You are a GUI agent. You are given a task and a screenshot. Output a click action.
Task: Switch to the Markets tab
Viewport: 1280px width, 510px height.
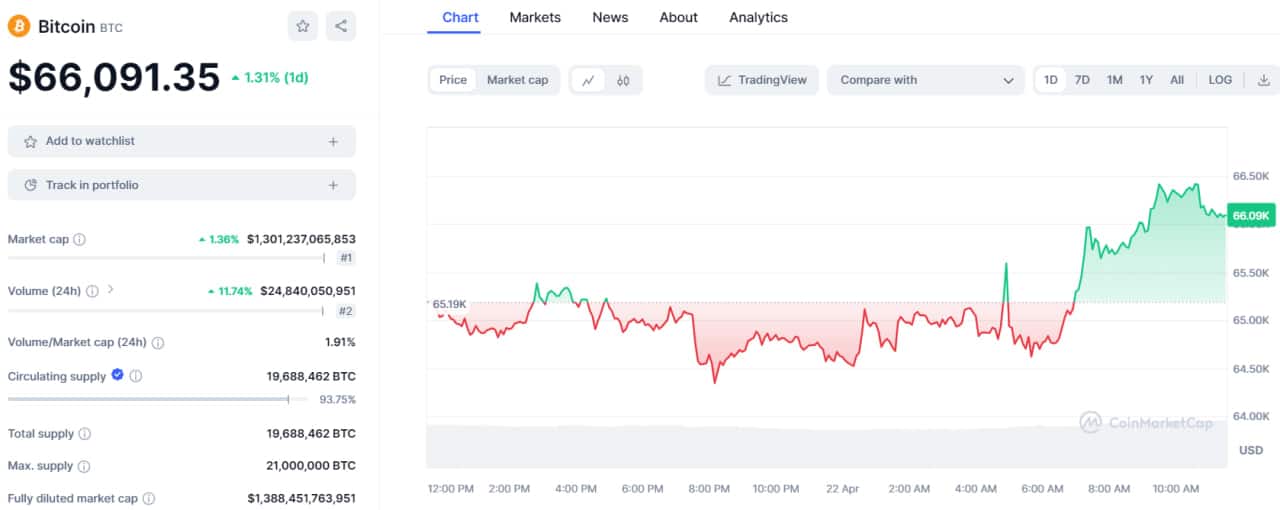(535, 17)
